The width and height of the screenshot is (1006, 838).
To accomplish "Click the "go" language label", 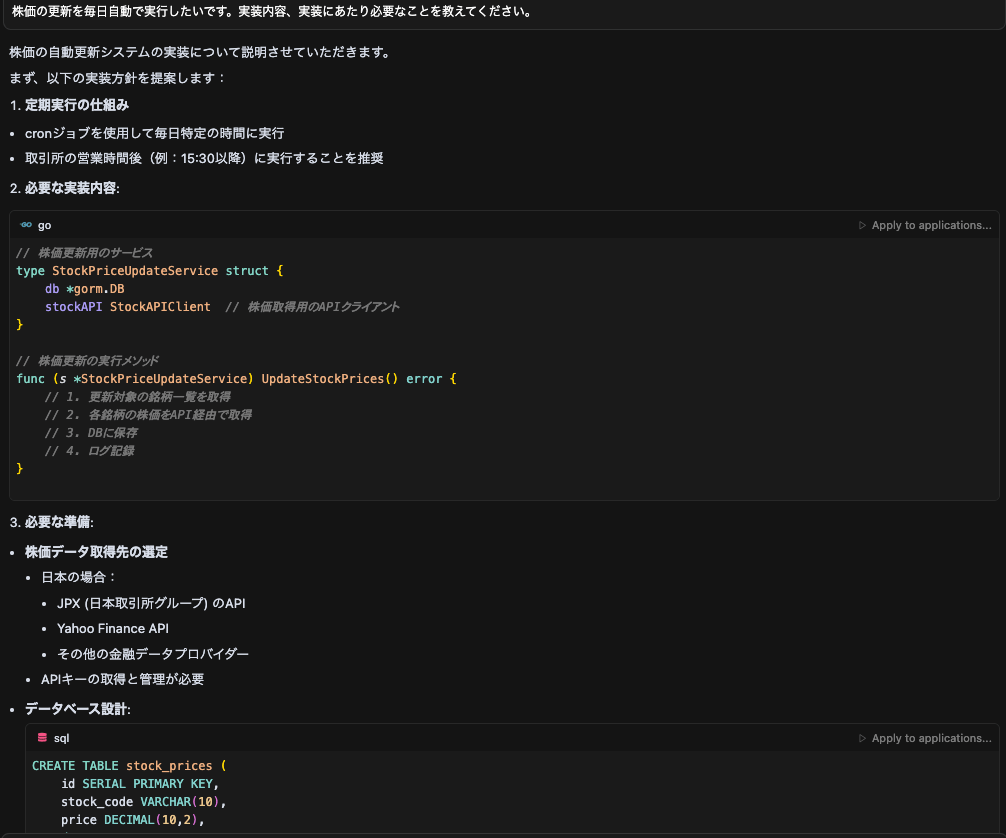I will pyautogui.click(x=45, y=226).
